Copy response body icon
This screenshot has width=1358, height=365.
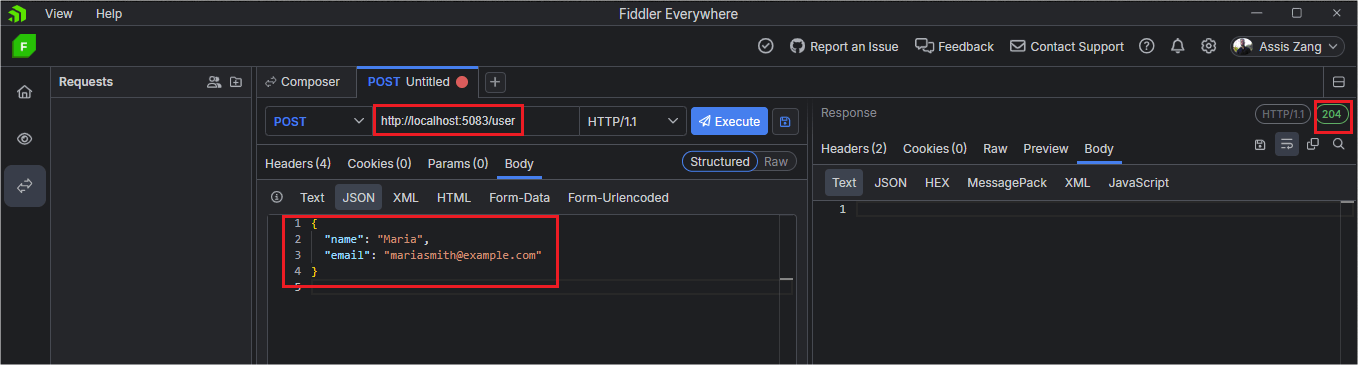1313,144
